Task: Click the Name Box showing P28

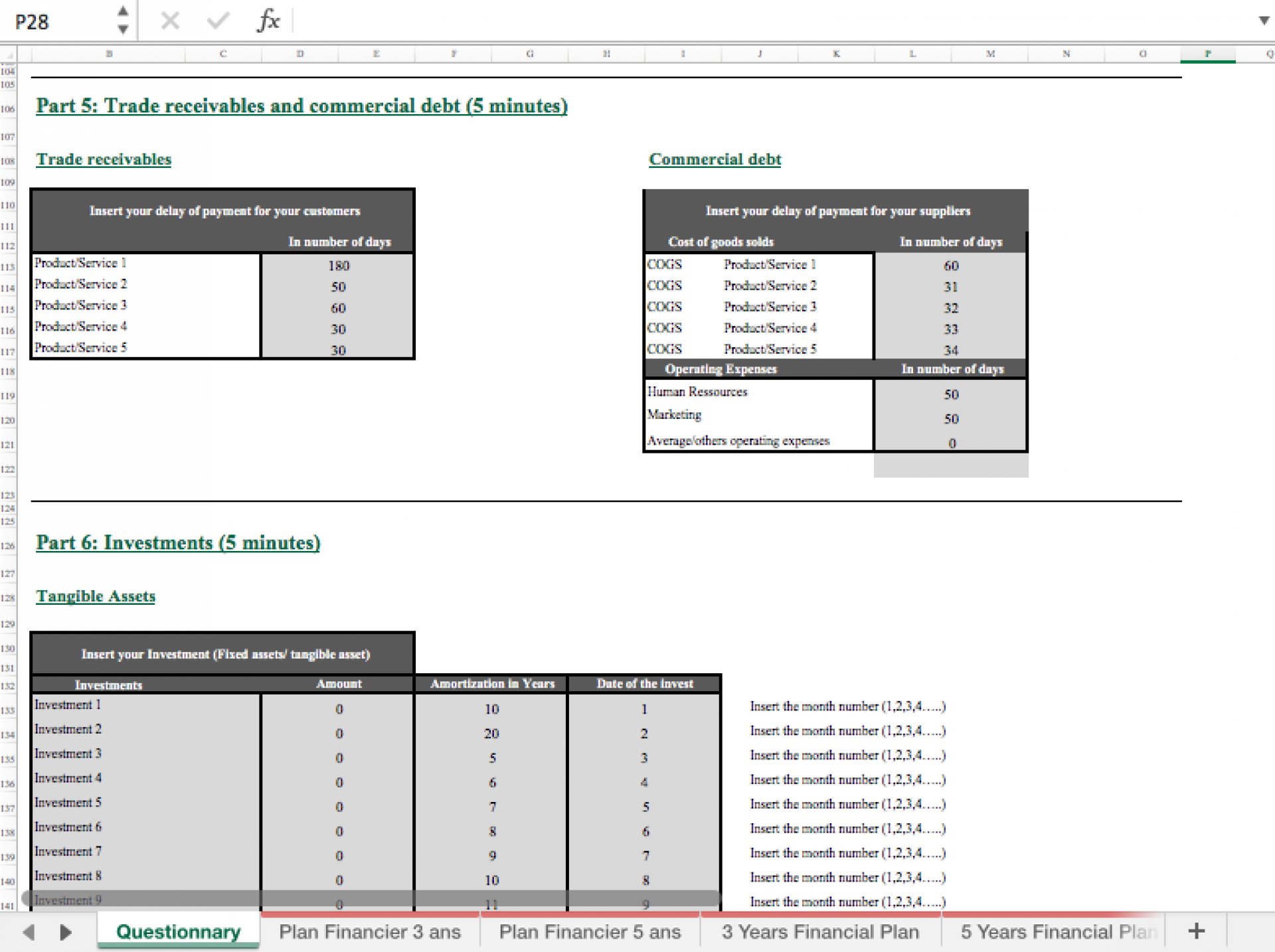Action: point(56,21)
